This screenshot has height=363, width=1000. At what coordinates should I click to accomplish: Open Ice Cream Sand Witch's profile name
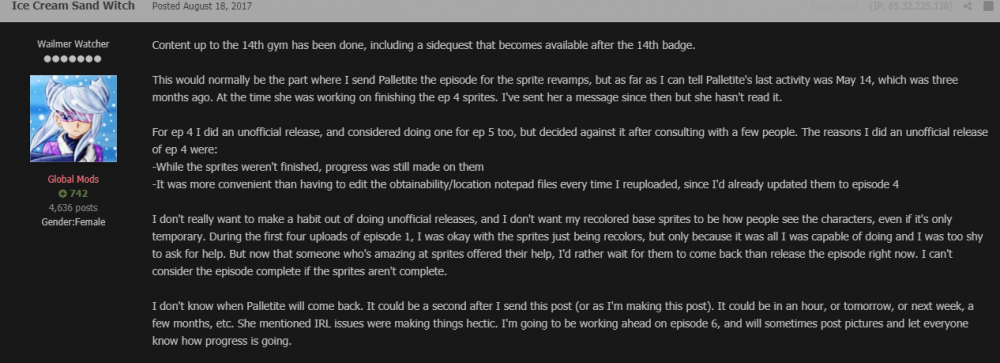73,6
